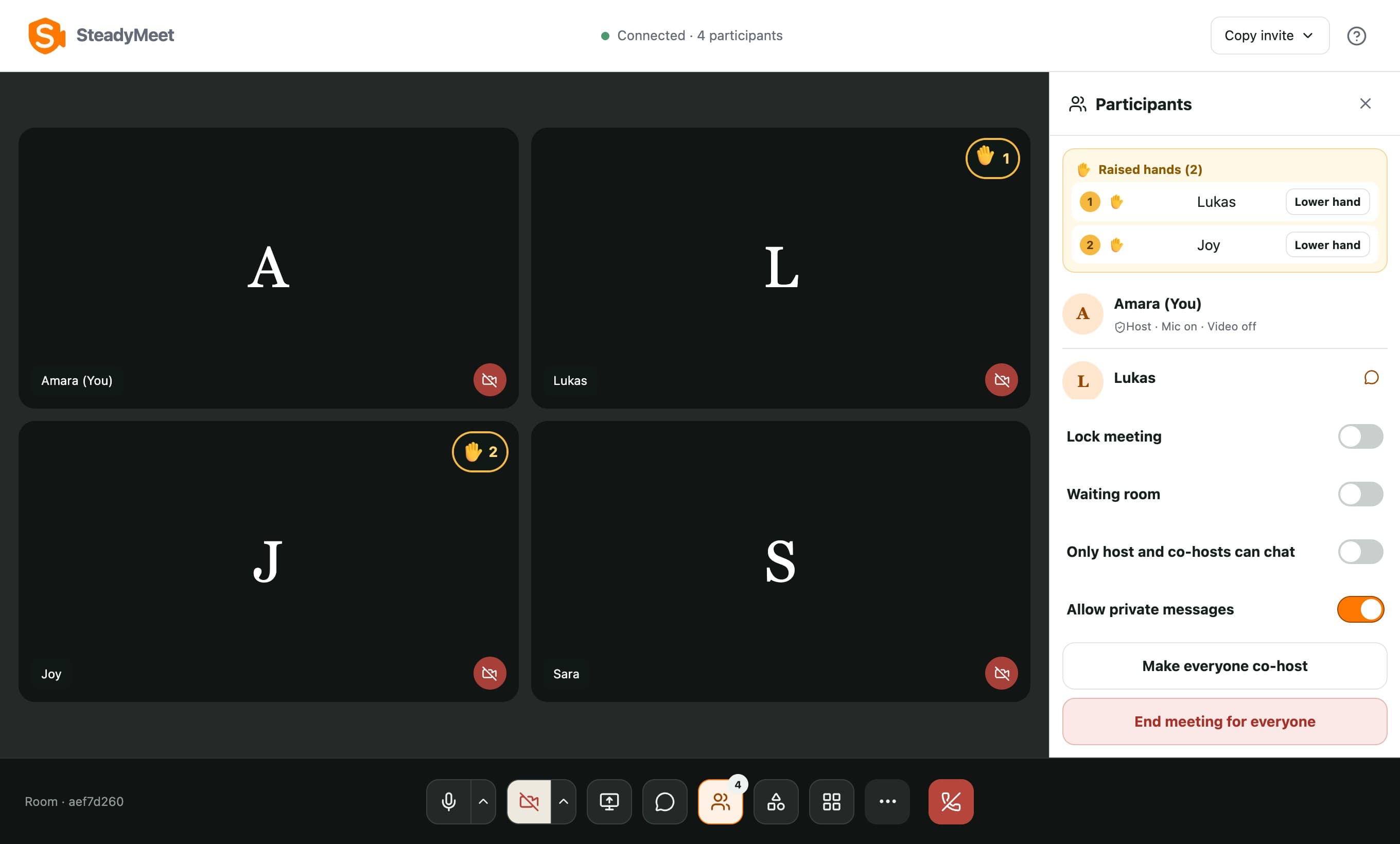Change the grid layout view
The height and width of the screenshot is (844, 1400).
pos(832,801)
